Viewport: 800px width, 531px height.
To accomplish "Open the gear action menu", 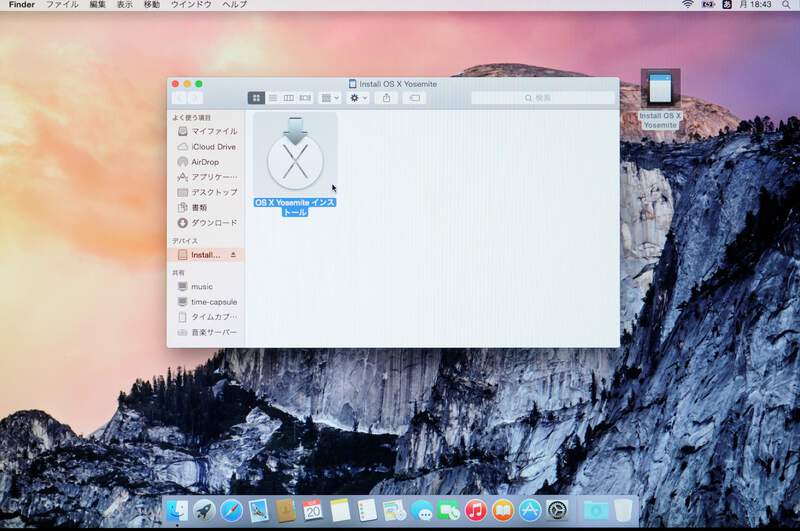I will point(358,97).
